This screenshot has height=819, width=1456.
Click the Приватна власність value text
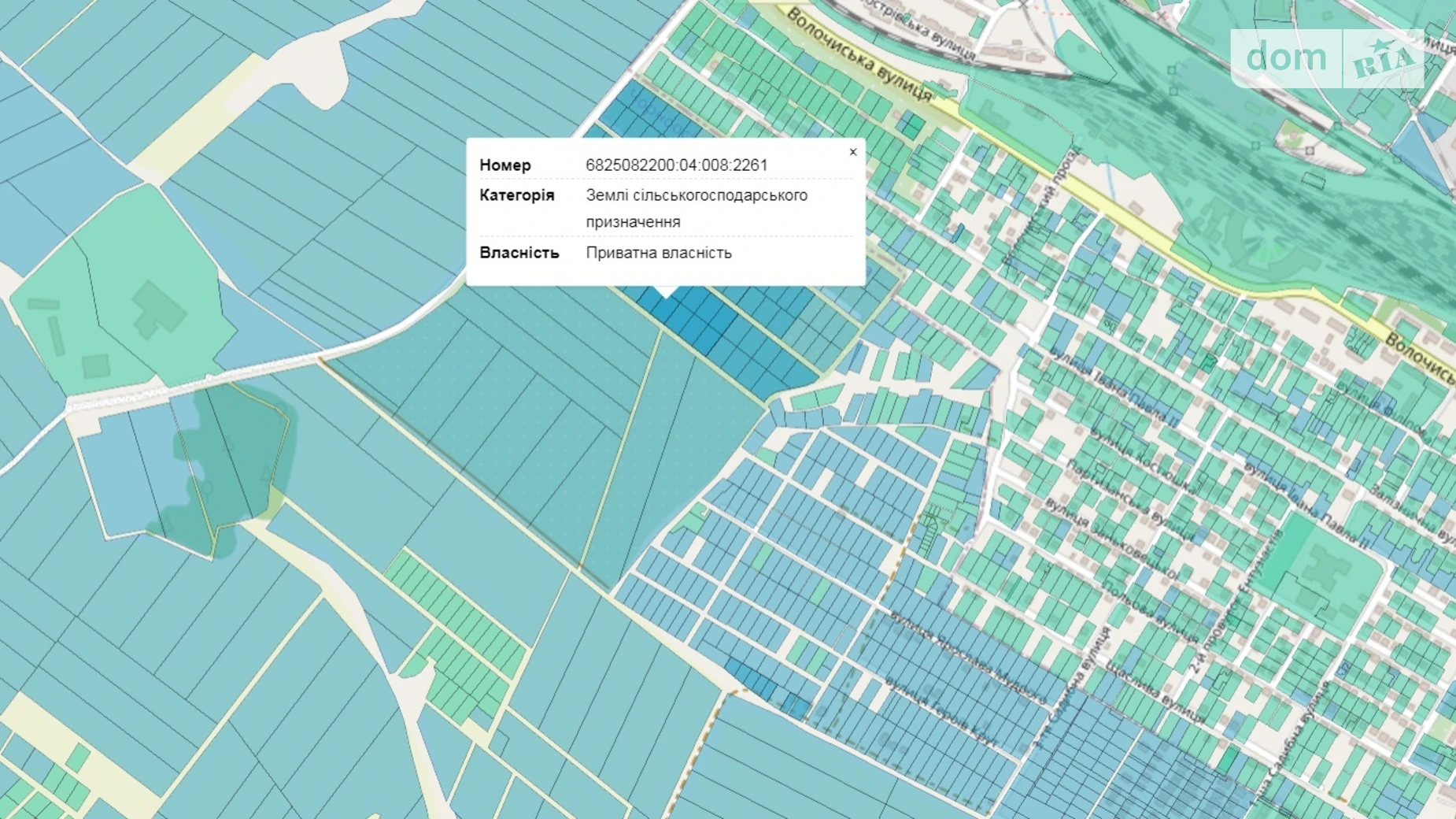pos(659,253)
